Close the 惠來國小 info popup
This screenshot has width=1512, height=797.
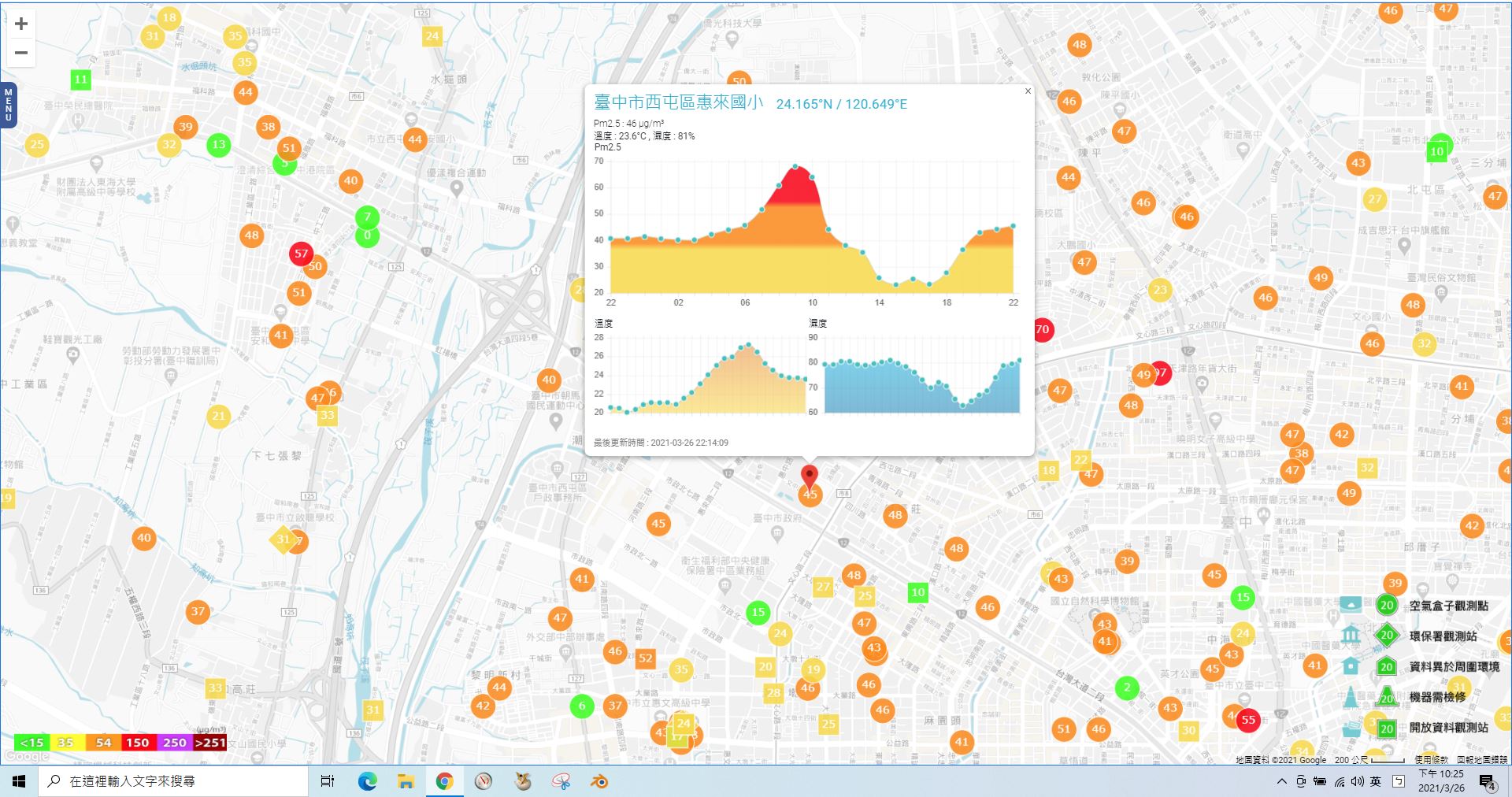(x=1027, y=91)
